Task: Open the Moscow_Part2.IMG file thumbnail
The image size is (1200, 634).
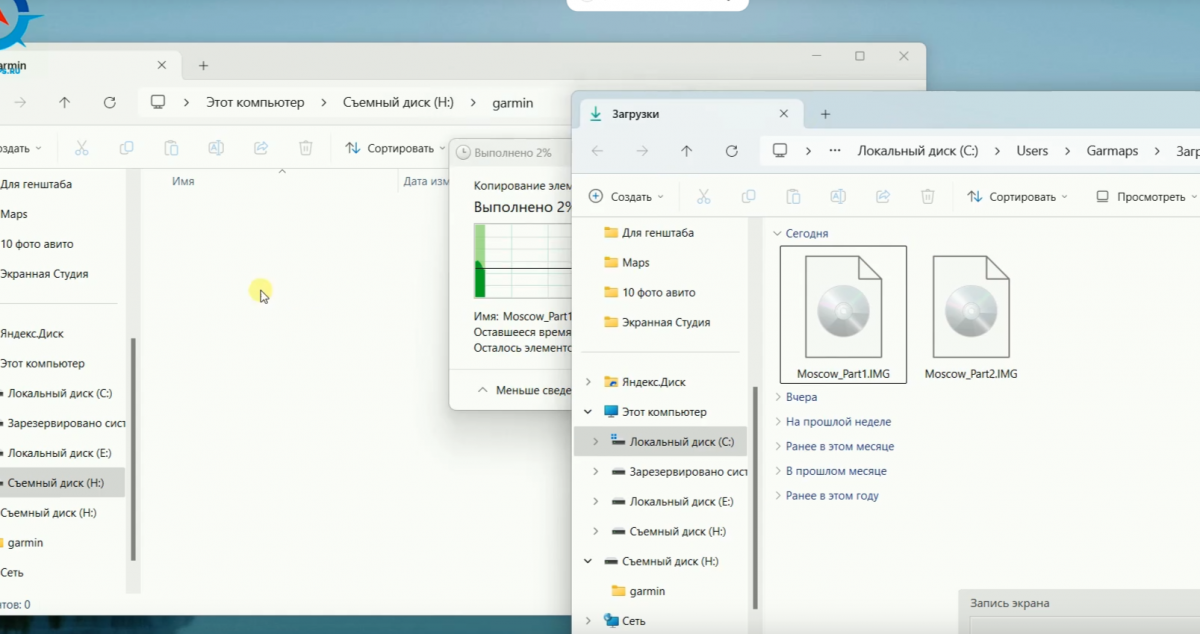Action: pos(970,308)
